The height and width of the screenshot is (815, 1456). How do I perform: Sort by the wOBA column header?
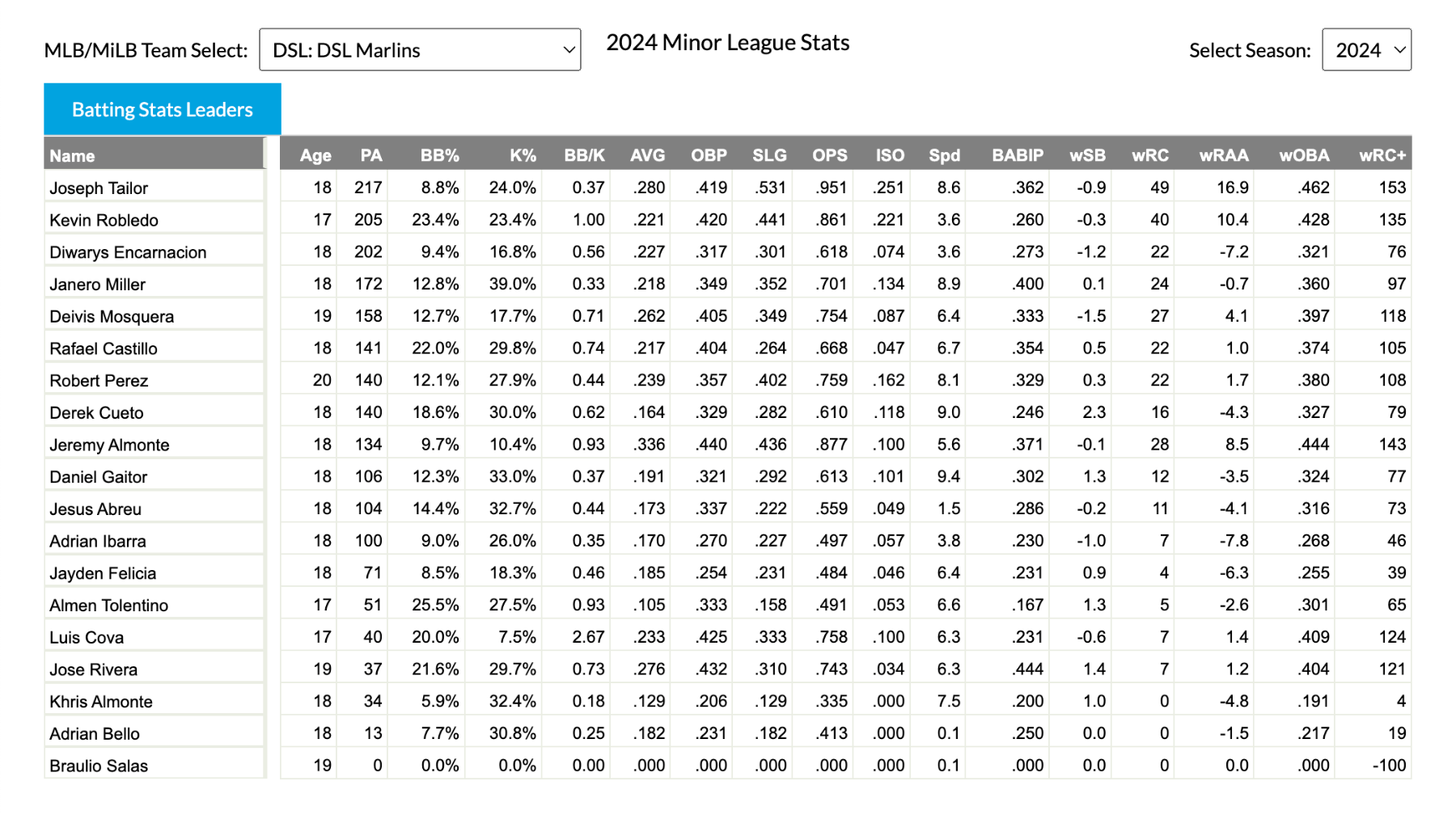coord(1304,155)
